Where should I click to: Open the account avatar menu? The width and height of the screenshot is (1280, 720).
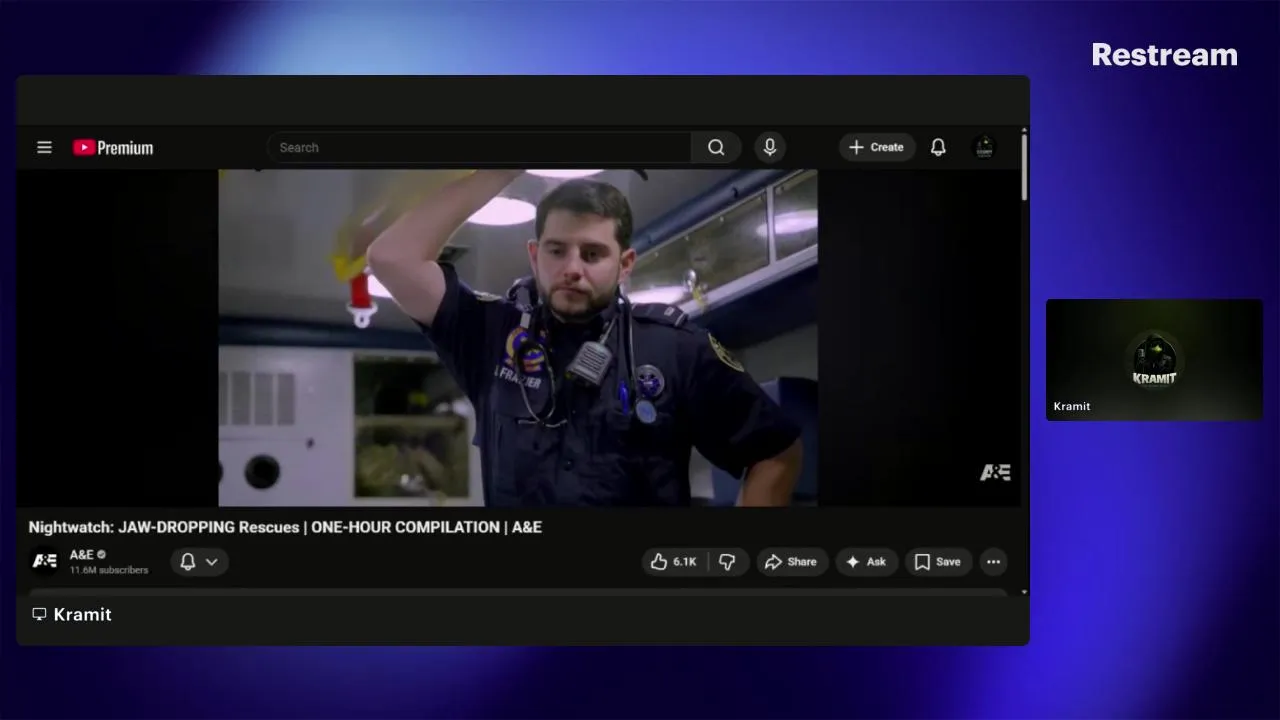[984, 147]
